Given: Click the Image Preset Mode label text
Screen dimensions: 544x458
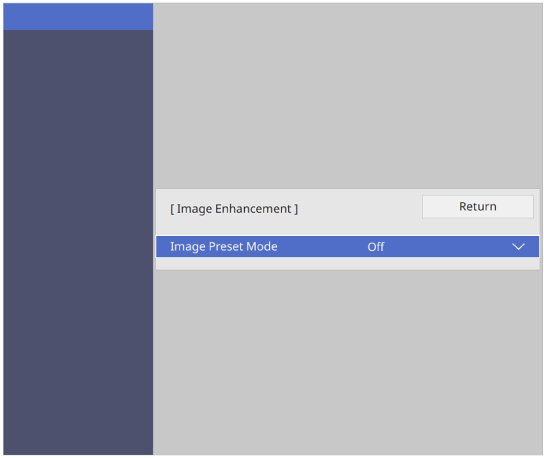Looking at the screenshot, I should click(x=224, y=247).
